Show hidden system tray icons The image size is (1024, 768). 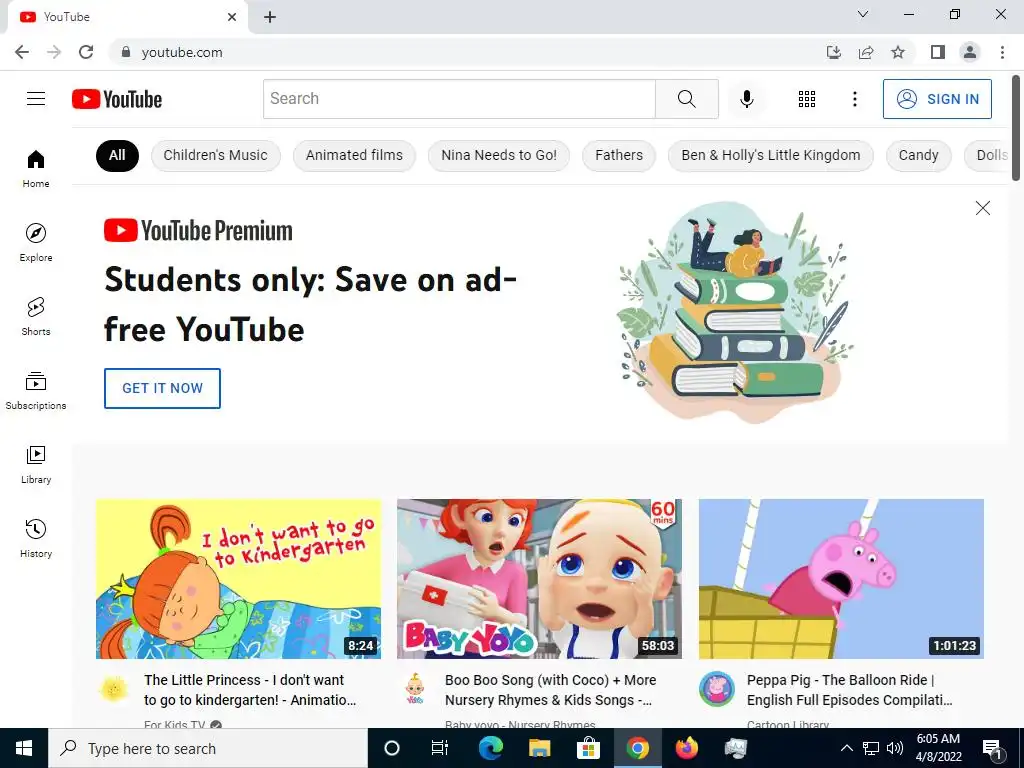pyautogui.click(x=846, y=748)
